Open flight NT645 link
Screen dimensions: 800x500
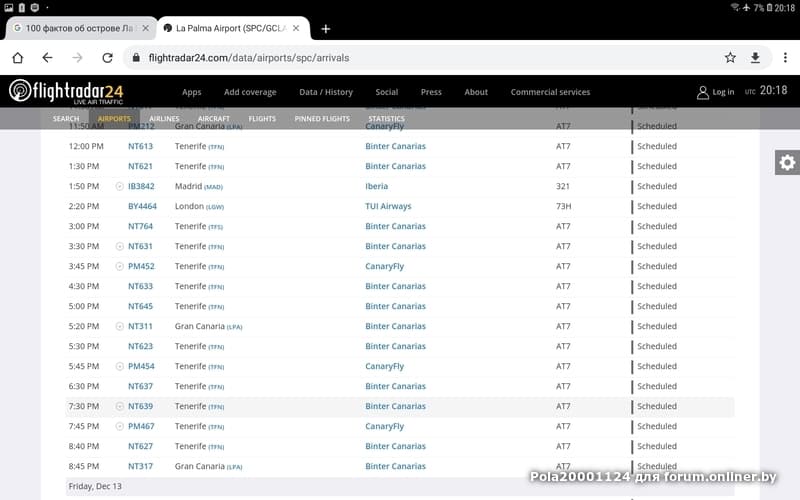(x=140, y=306)
